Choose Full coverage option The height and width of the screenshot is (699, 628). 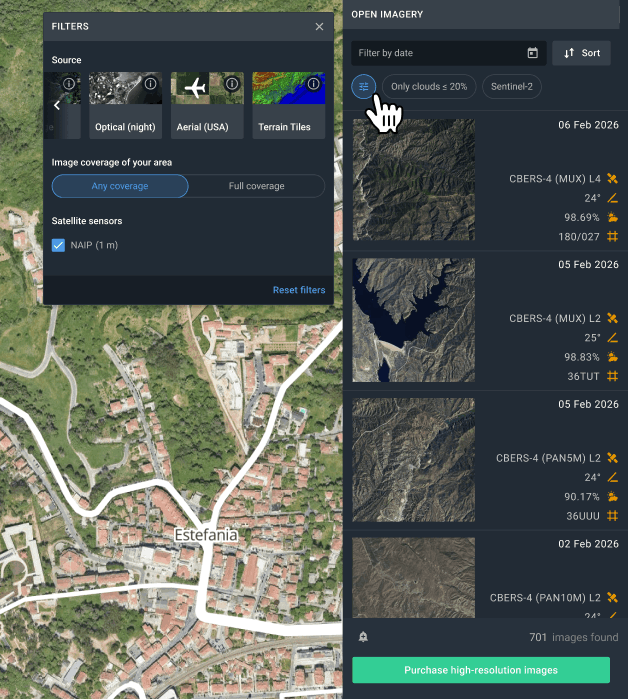click(x=257, y=186)
